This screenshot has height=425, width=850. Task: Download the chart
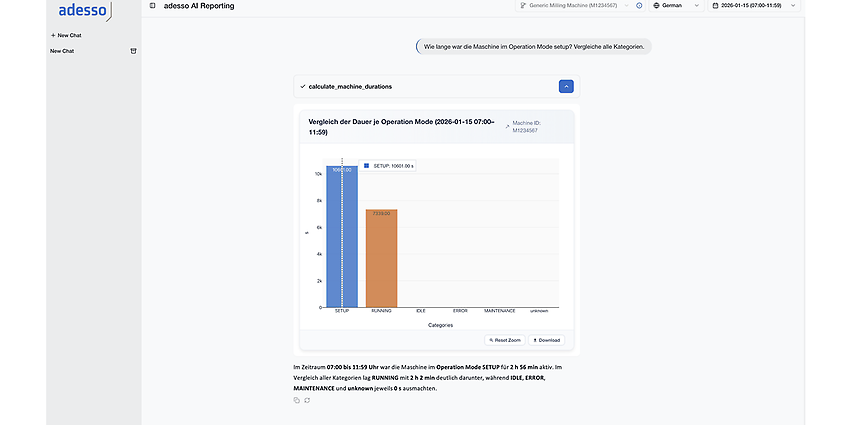coord(546,340)
